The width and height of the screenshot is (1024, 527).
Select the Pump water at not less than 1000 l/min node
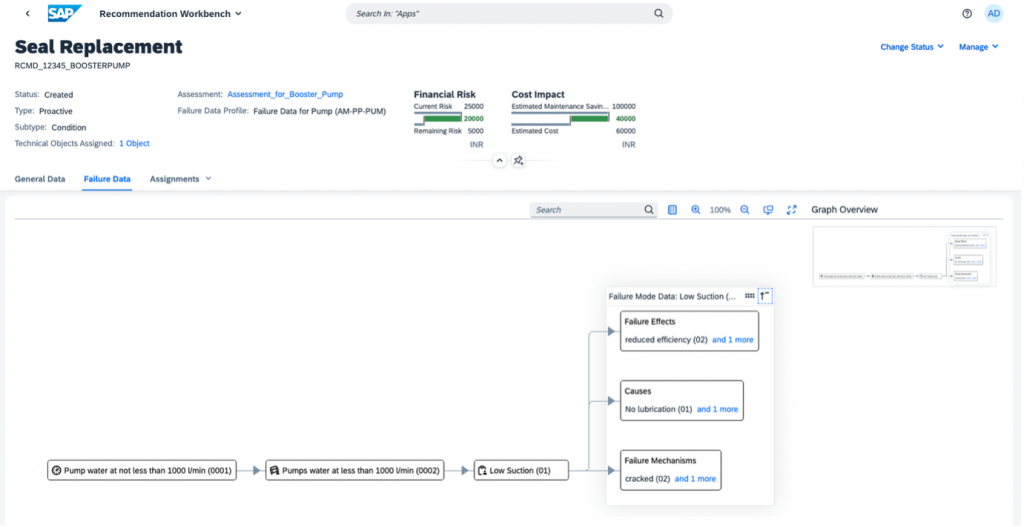(x=142, y=470)
